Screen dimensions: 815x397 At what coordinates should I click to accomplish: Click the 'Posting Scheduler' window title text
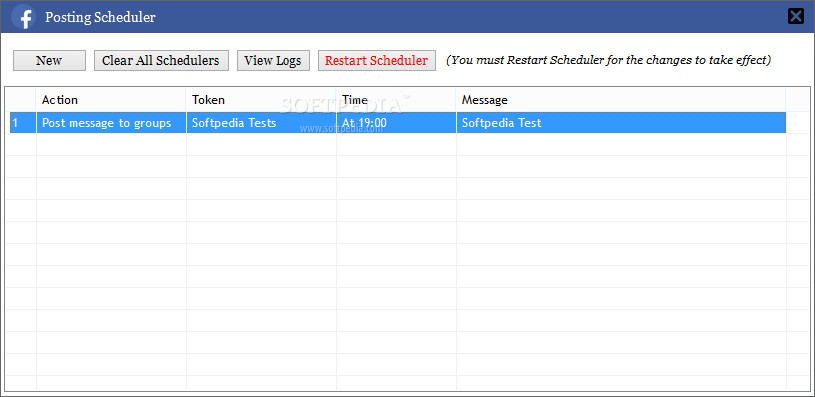pos(100,17)
